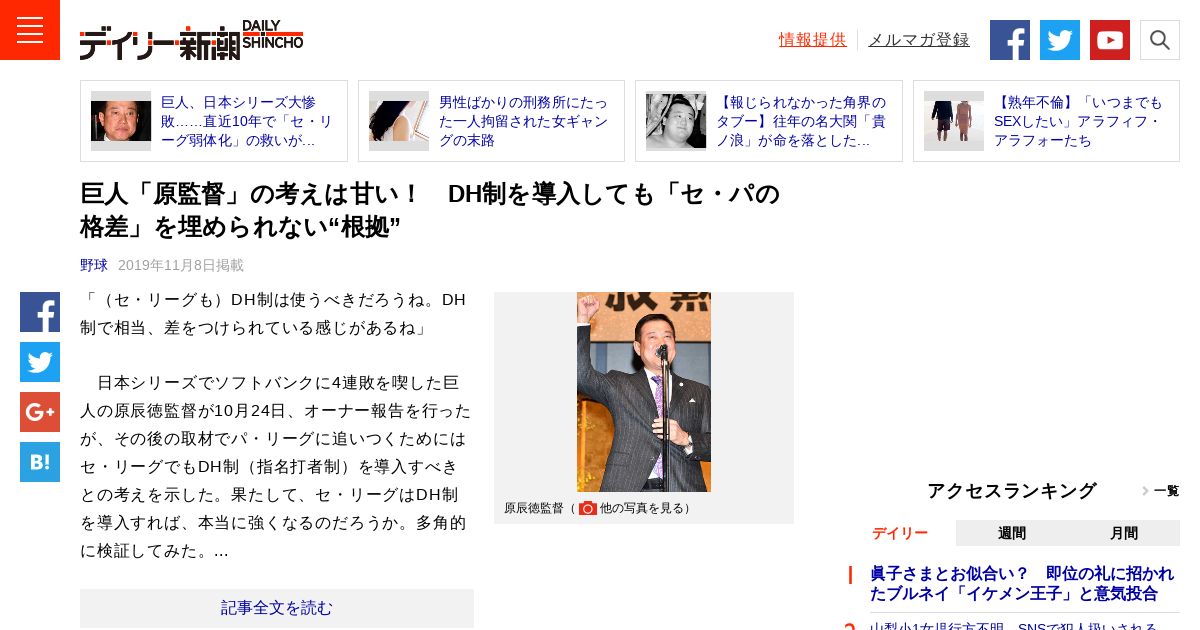Open the red hamburger menu
Viewport: 1200px width, 630px height.
point(30,30)
